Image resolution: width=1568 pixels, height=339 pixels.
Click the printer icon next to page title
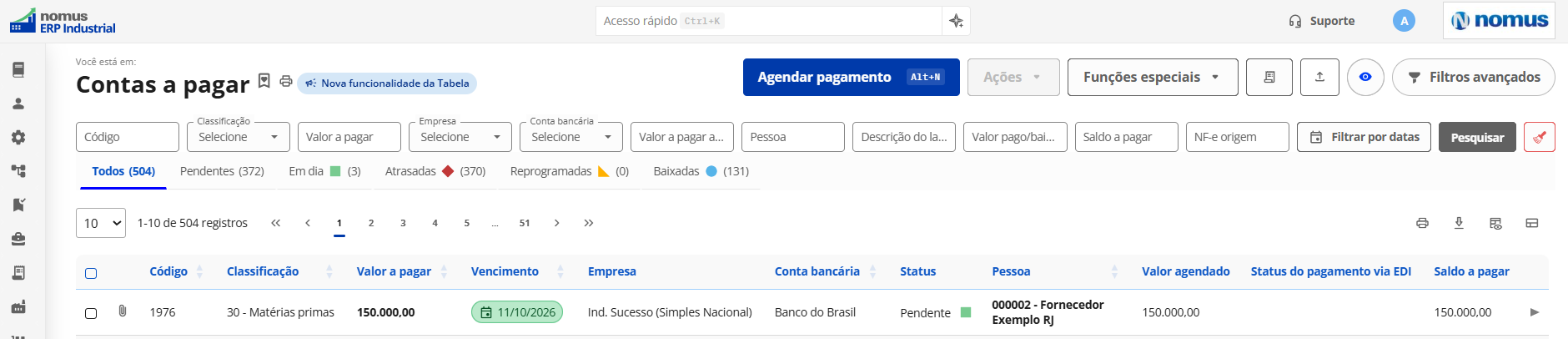tap(286, 81)
